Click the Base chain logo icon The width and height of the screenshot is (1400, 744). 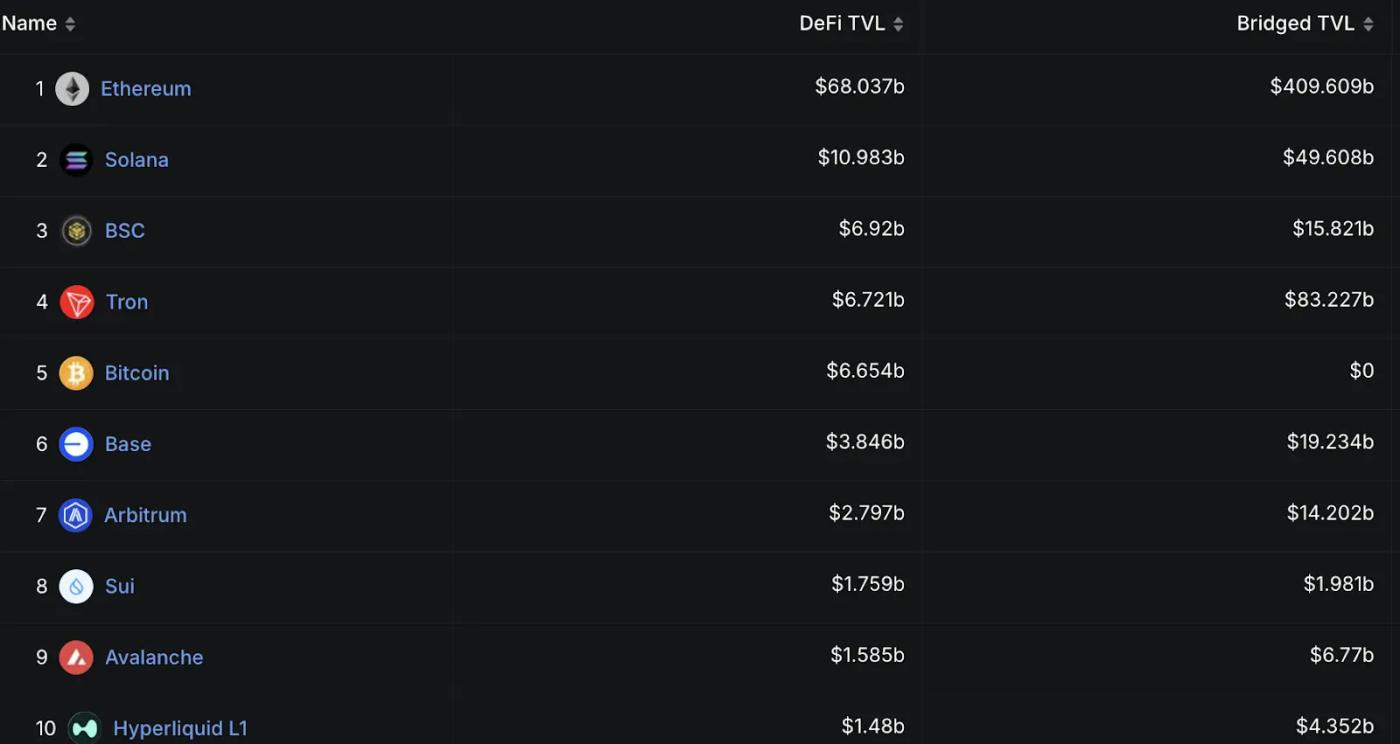76,444
